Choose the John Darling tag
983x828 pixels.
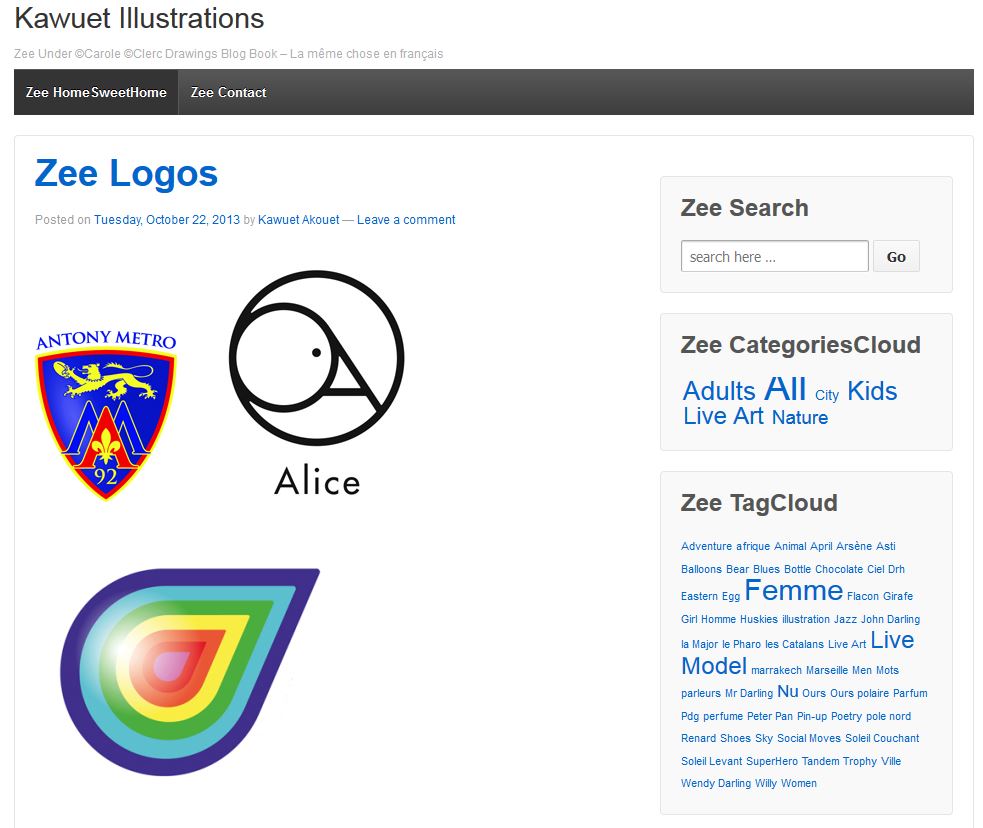890,619
